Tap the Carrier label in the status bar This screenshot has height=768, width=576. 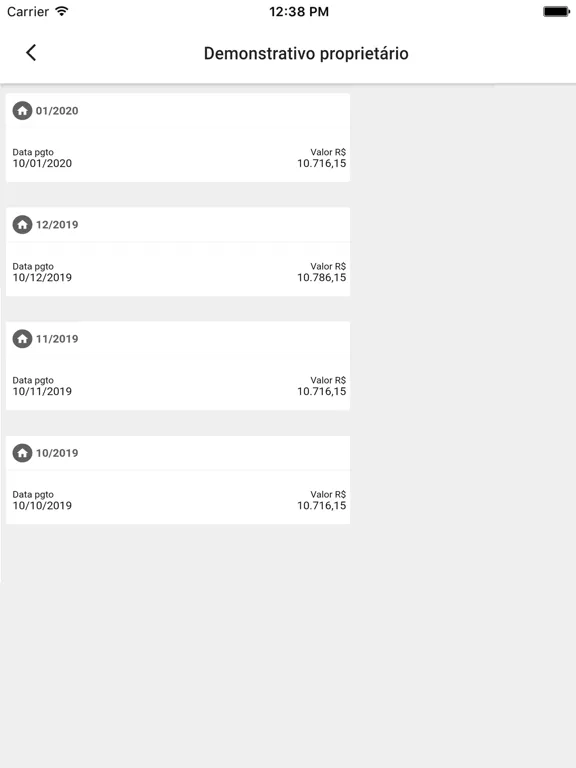pyautogui.click(x=28, y=12)
